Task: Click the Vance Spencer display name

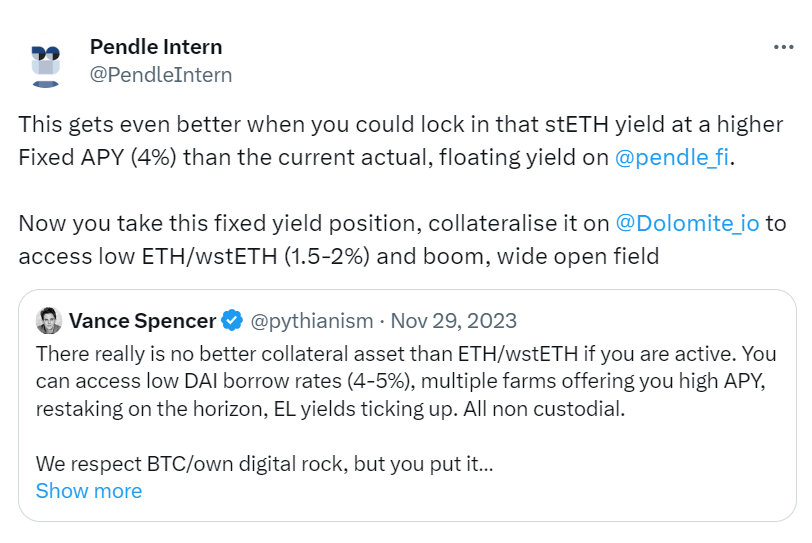Action: (142, 321)
